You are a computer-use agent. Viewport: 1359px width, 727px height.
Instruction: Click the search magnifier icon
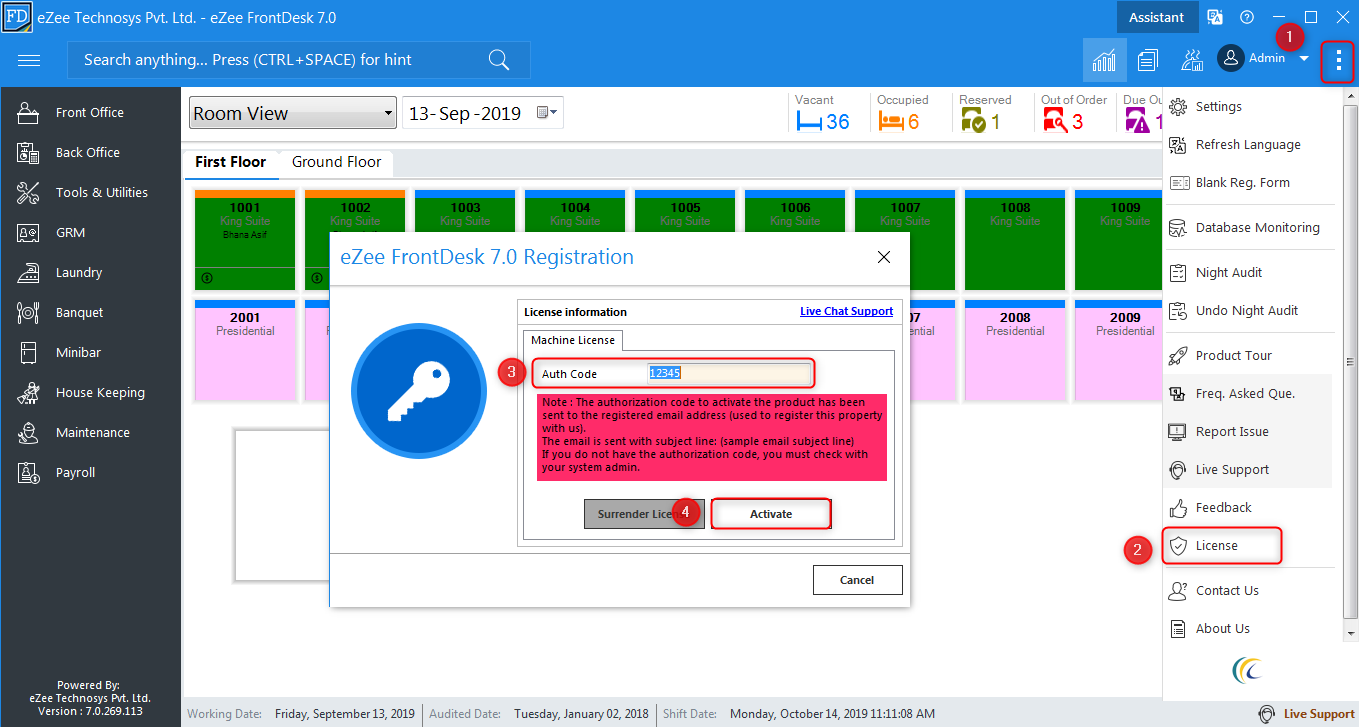499,60
